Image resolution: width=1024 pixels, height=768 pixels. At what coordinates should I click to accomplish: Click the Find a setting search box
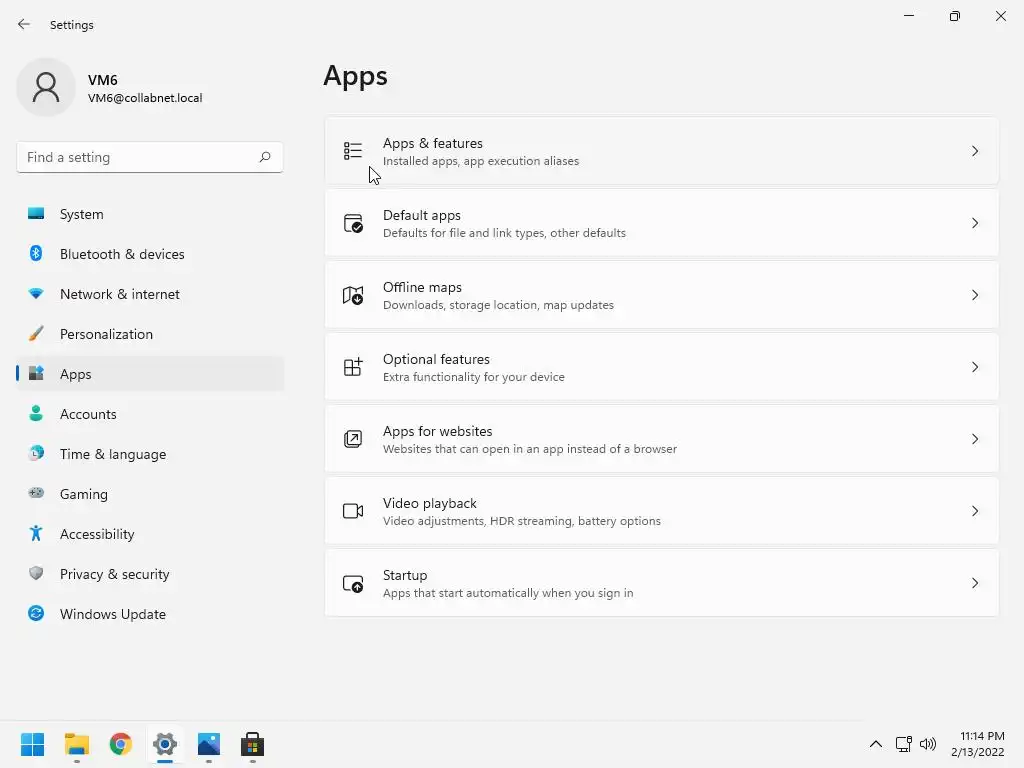point(138,157)
